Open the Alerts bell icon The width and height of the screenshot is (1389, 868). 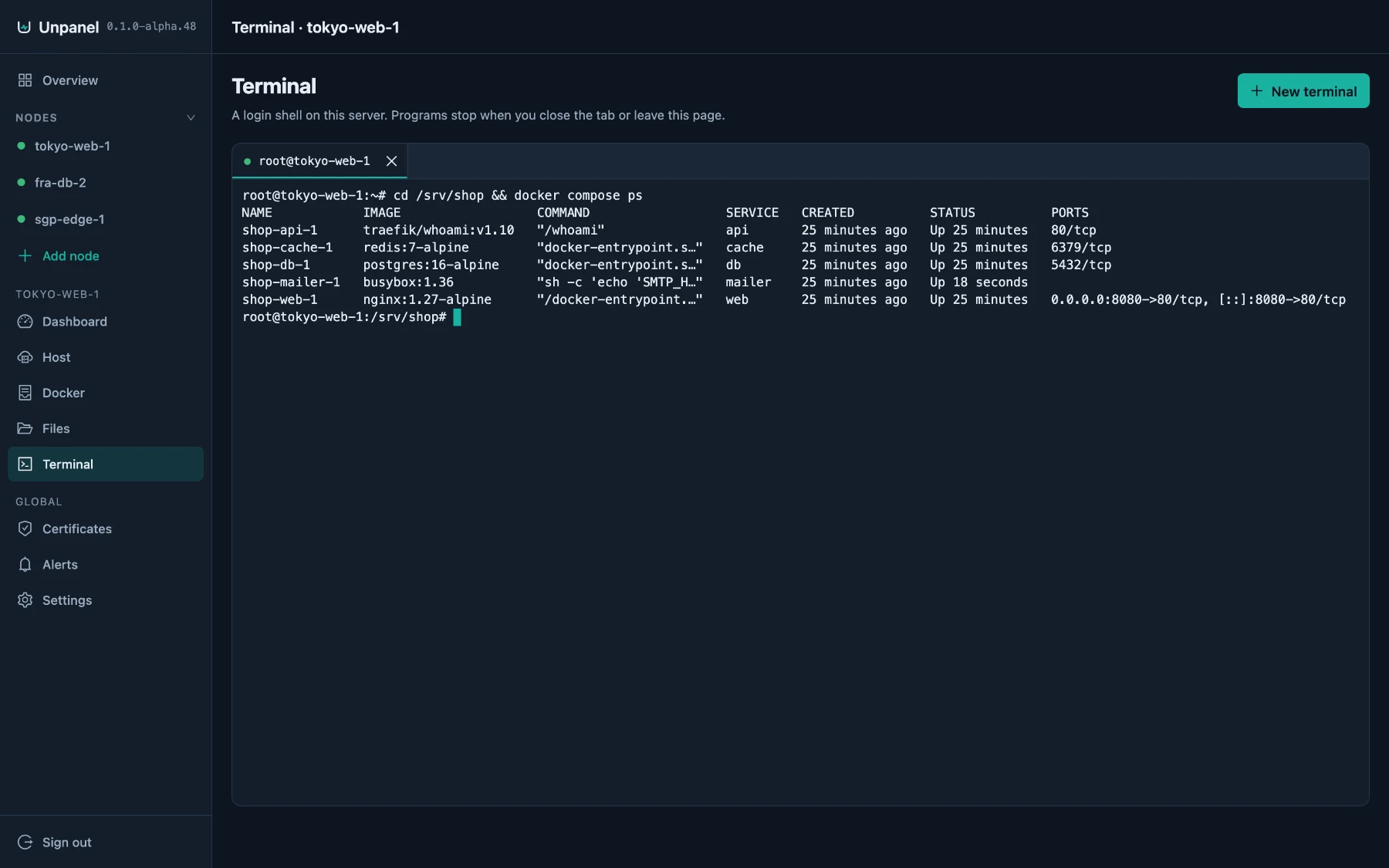click(25, 565)
